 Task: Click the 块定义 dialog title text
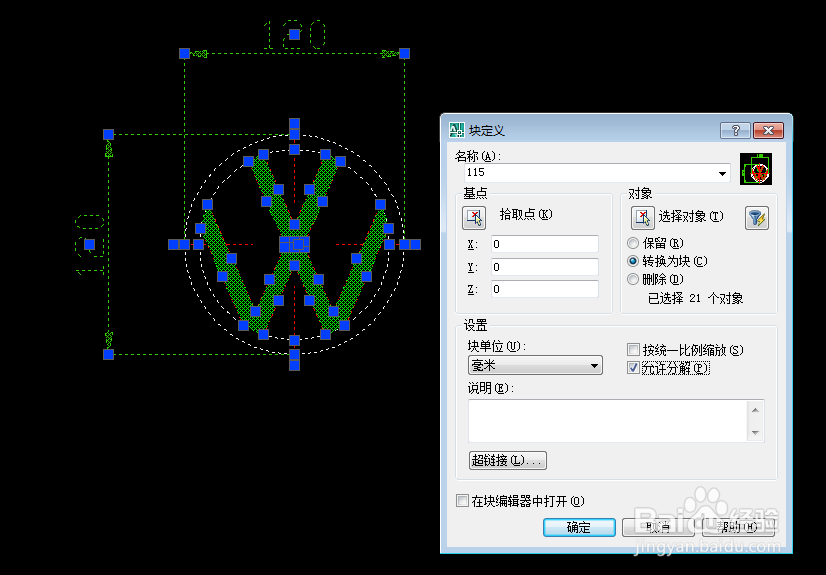pos(487,131)
